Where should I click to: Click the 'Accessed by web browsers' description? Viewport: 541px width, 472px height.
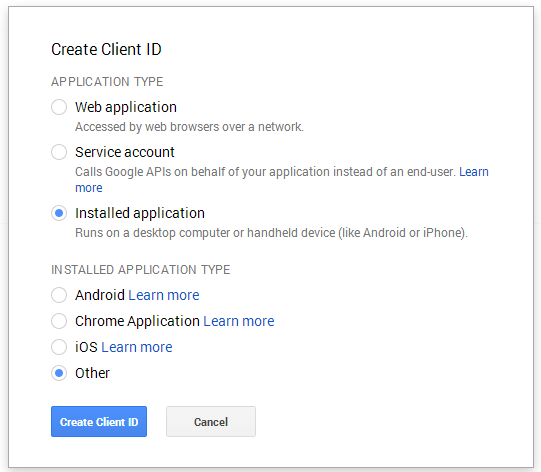pos(189,127)
